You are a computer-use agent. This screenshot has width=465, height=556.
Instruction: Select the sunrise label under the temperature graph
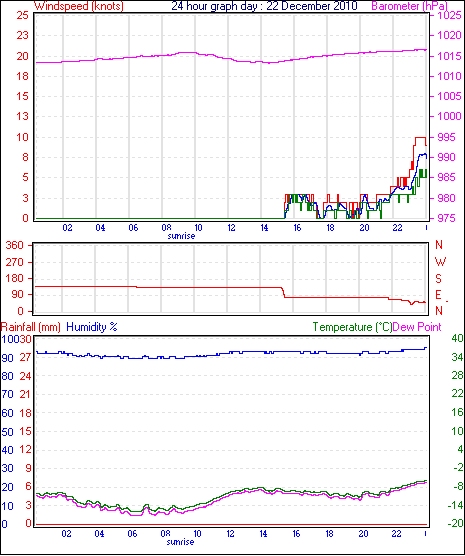click(181, 542)
